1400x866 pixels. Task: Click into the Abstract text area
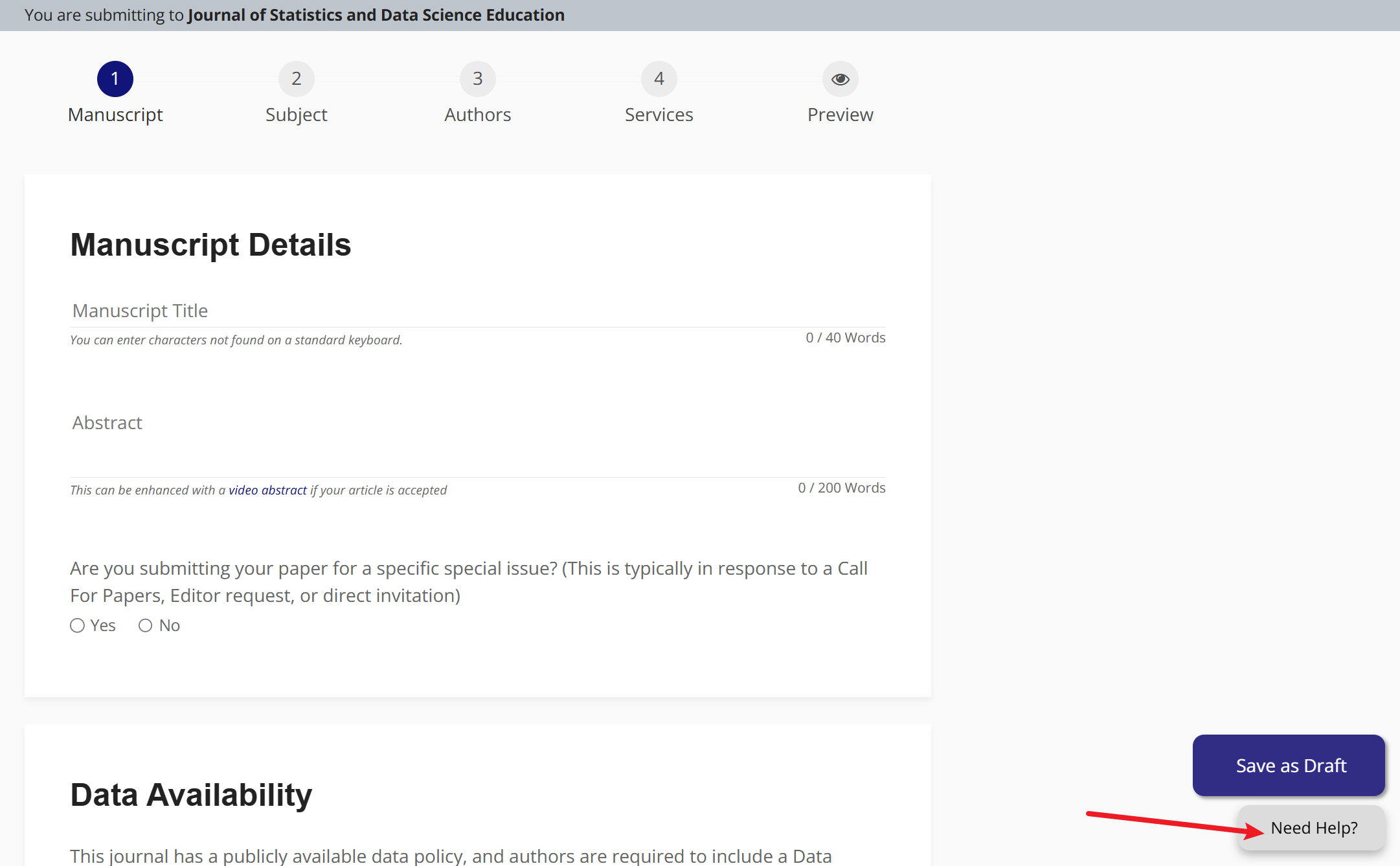(x=478, y=447)
